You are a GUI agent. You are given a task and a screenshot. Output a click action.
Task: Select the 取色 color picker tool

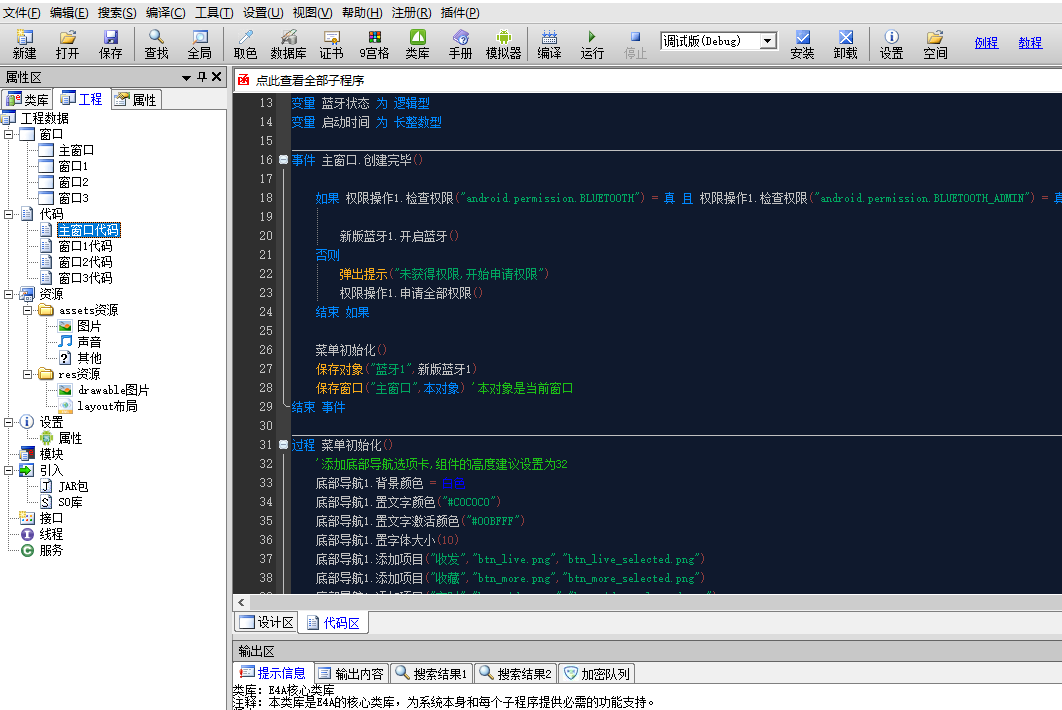pos(245,44)
